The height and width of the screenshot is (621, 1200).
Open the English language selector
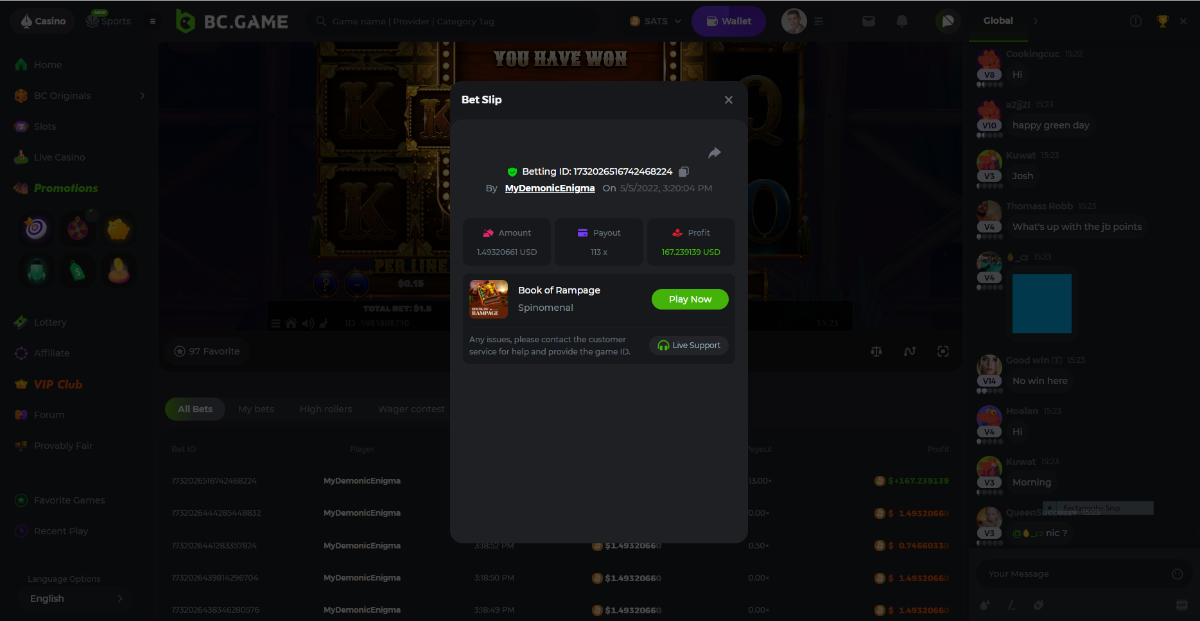click(x=76, y=598)
